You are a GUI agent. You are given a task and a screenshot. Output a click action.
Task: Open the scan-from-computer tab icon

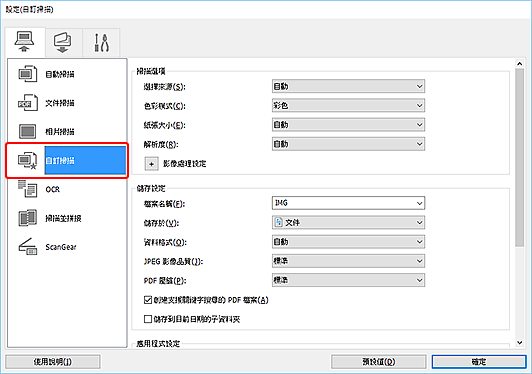pos(24,42)
